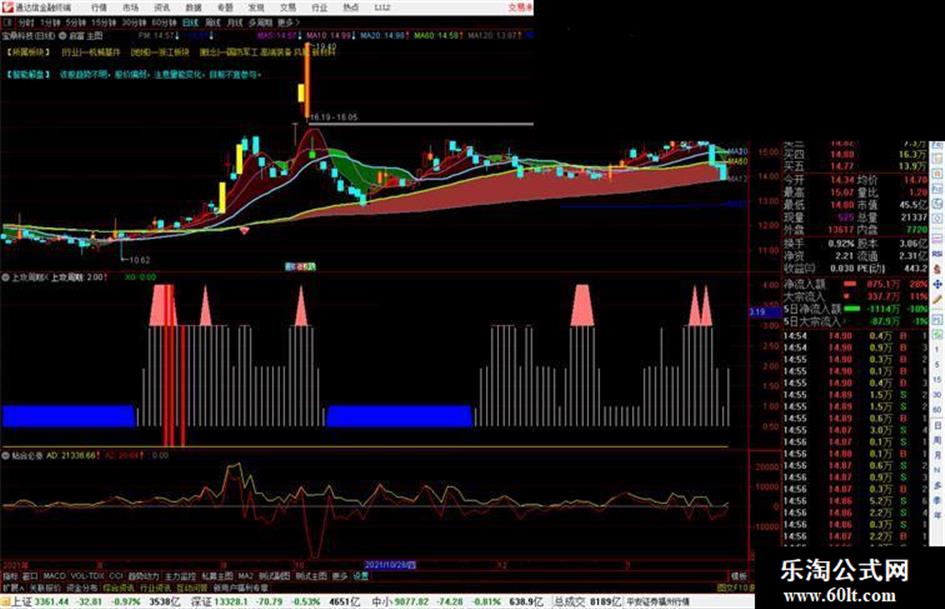Select the 年 period shortcut in right sidebar
This screenshot has height=609, width=945.
[x=937, y=515]
